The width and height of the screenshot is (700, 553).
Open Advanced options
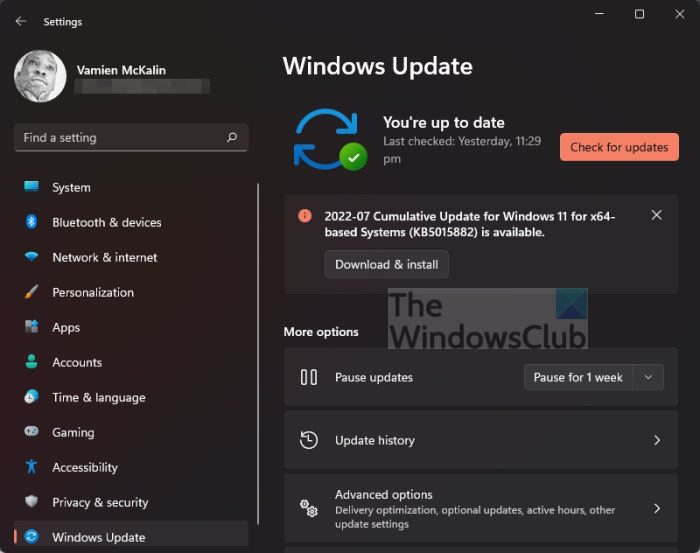point(481,508)
